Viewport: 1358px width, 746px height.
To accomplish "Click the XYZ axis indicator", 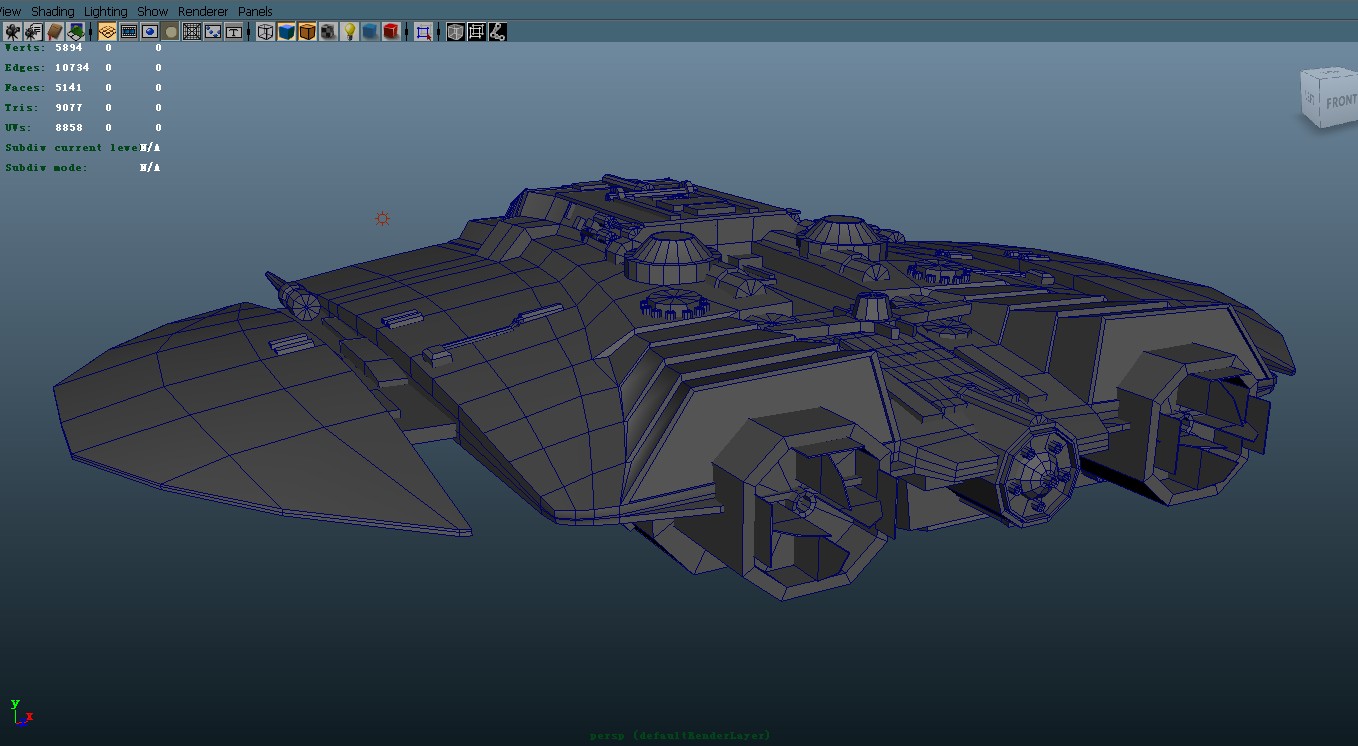I will click(x=20, y=712).
